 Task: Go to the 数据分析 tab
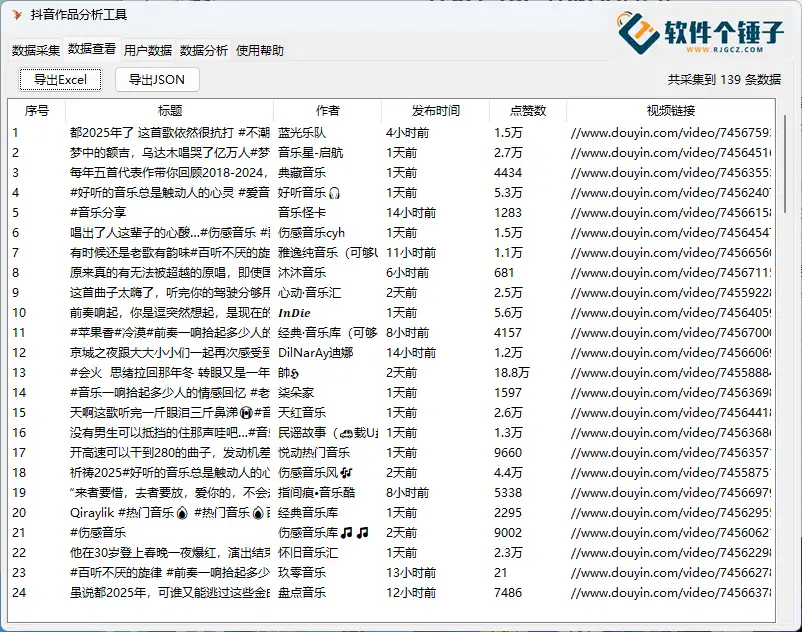click(x=204, y=50)
